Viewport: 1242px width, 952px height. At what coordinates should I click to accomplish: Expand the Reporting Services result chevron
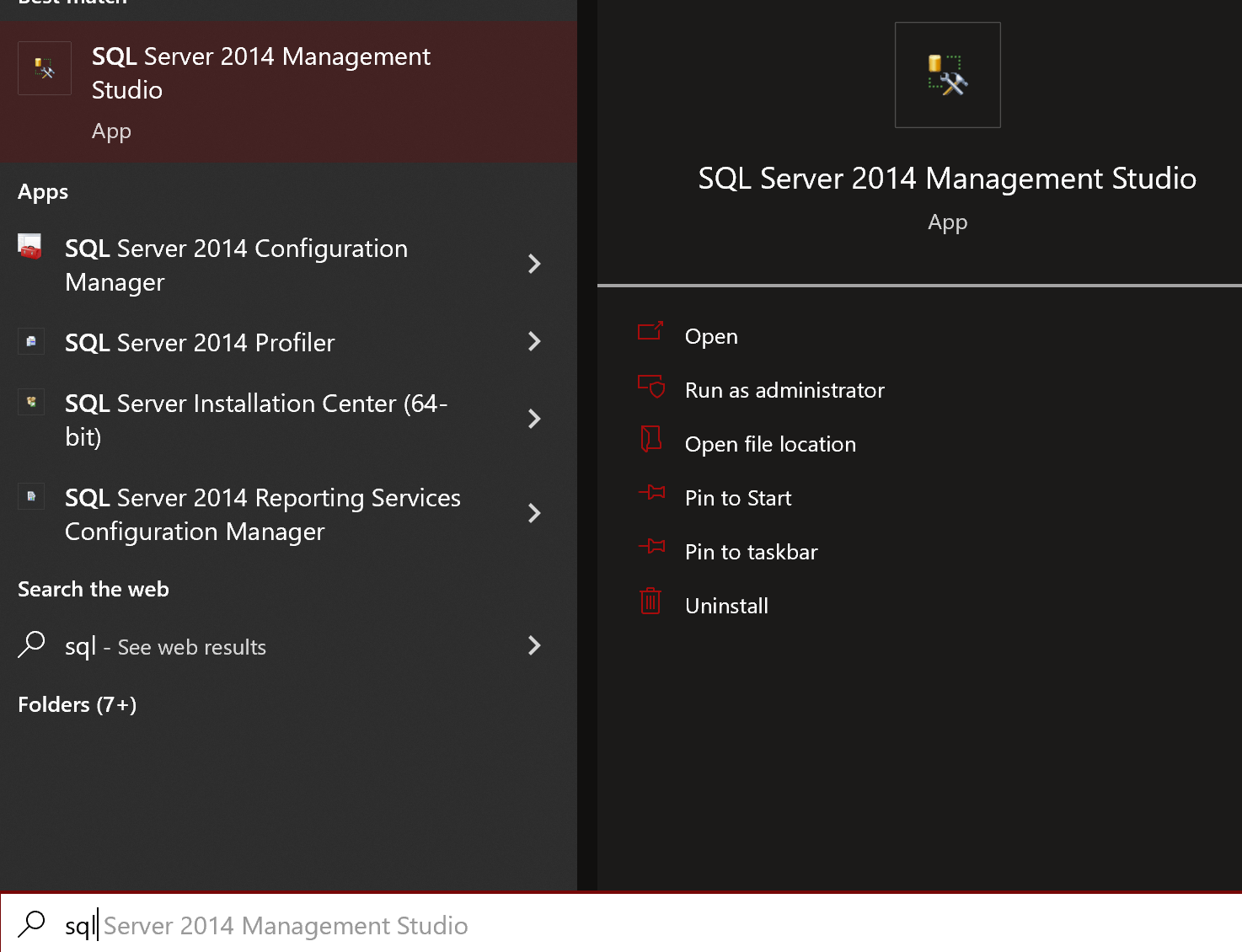tap(534, 513)
